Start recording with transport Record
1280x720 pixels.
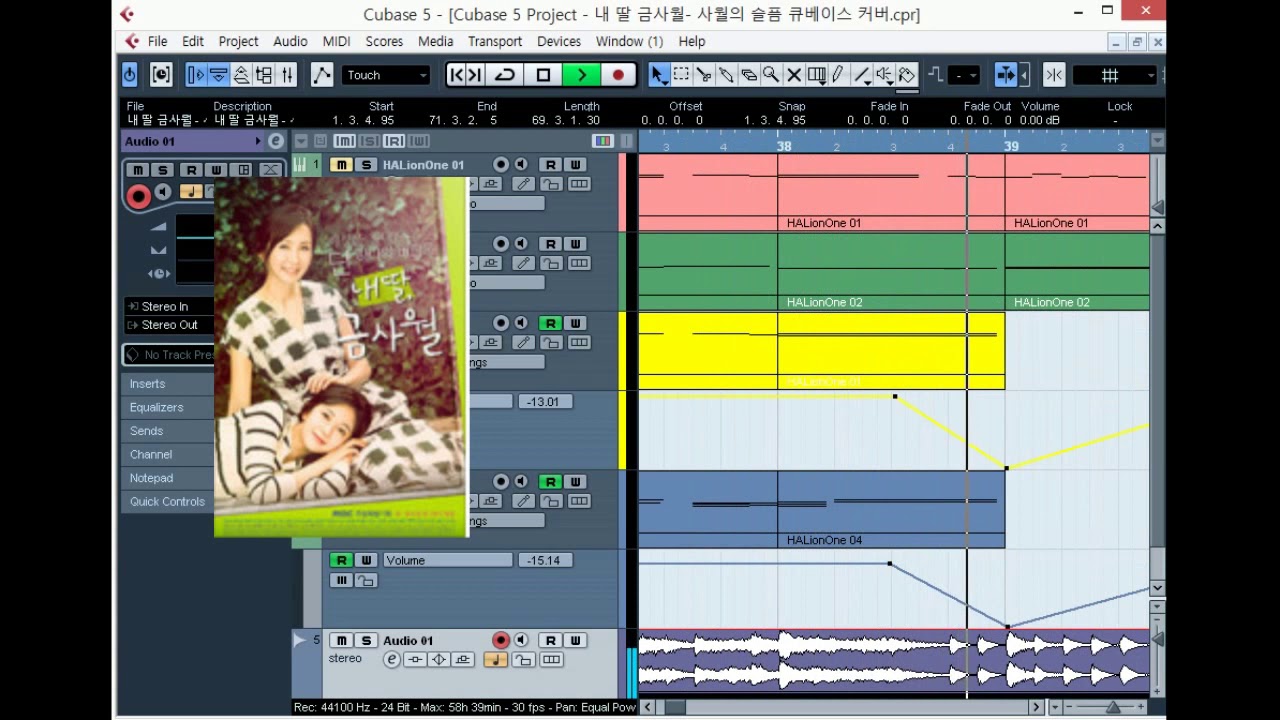[x=618, y=75]
